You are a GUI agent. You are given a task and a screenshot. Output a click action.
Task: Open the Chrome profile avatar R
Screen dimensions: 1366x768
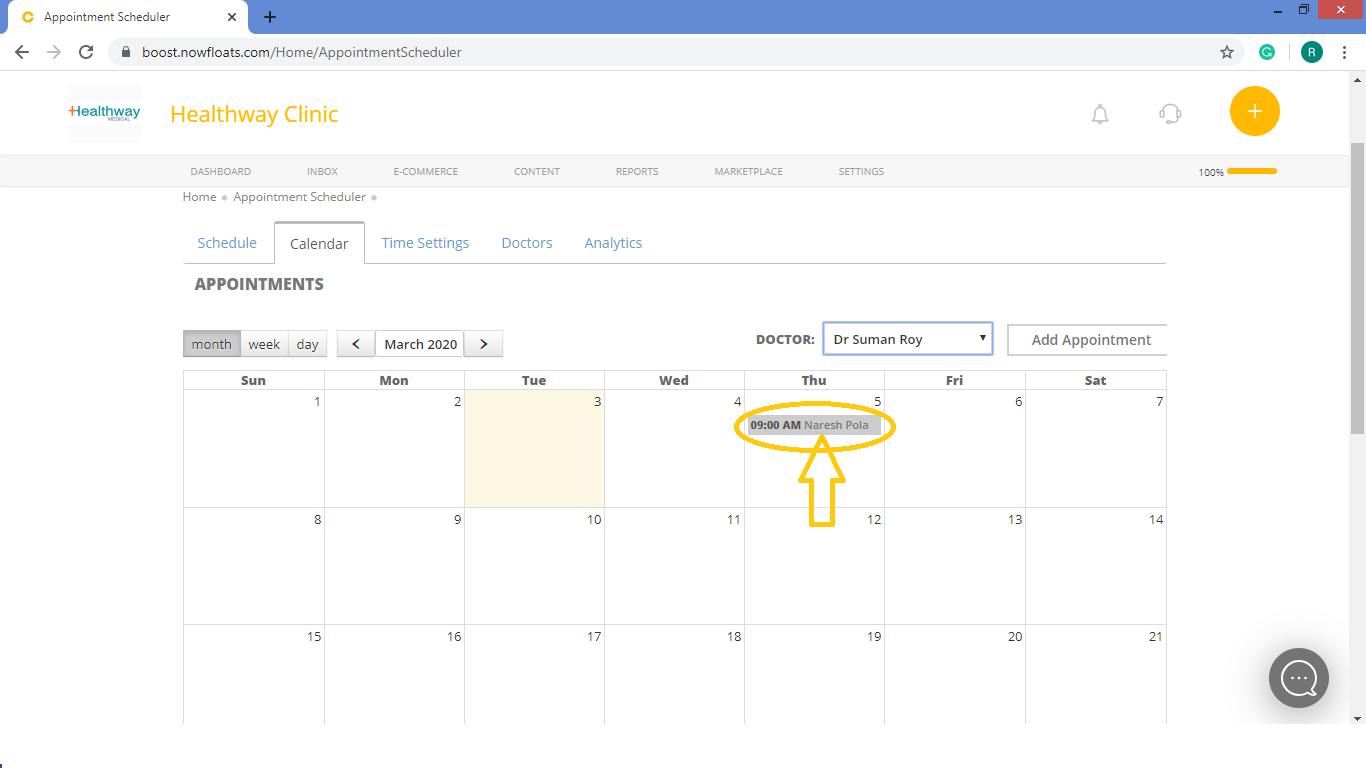(1312, 52)
